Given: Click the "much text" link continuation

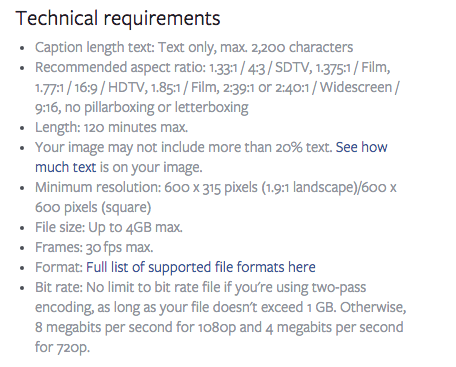Looking at the screenshot, I should 66,167.
